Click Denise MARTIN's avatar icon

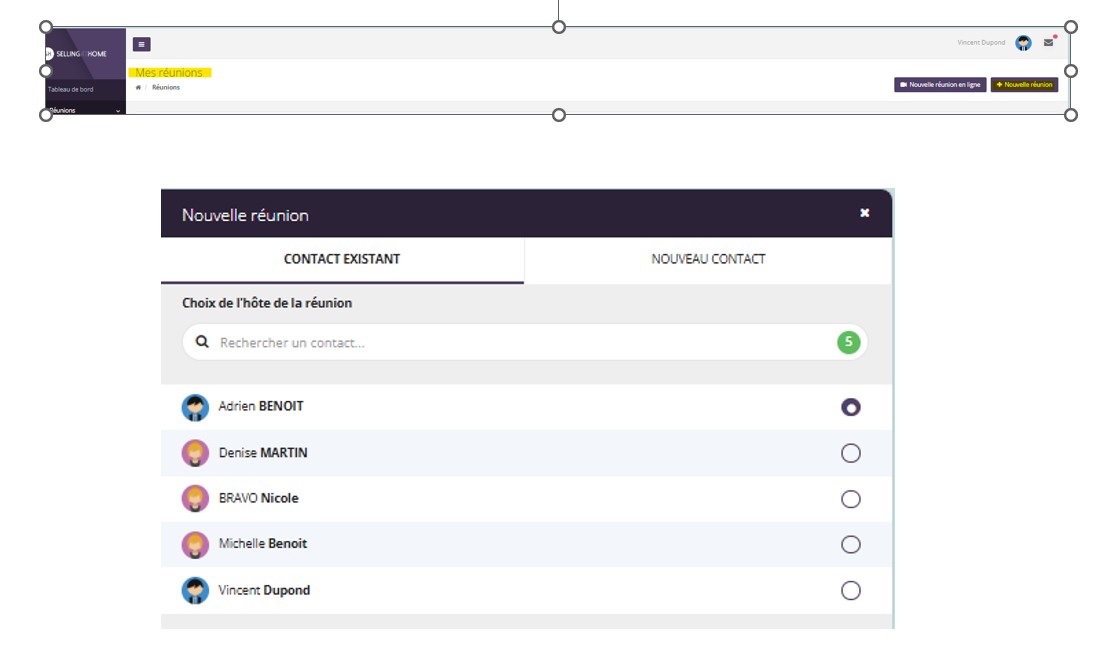(195, 453)
